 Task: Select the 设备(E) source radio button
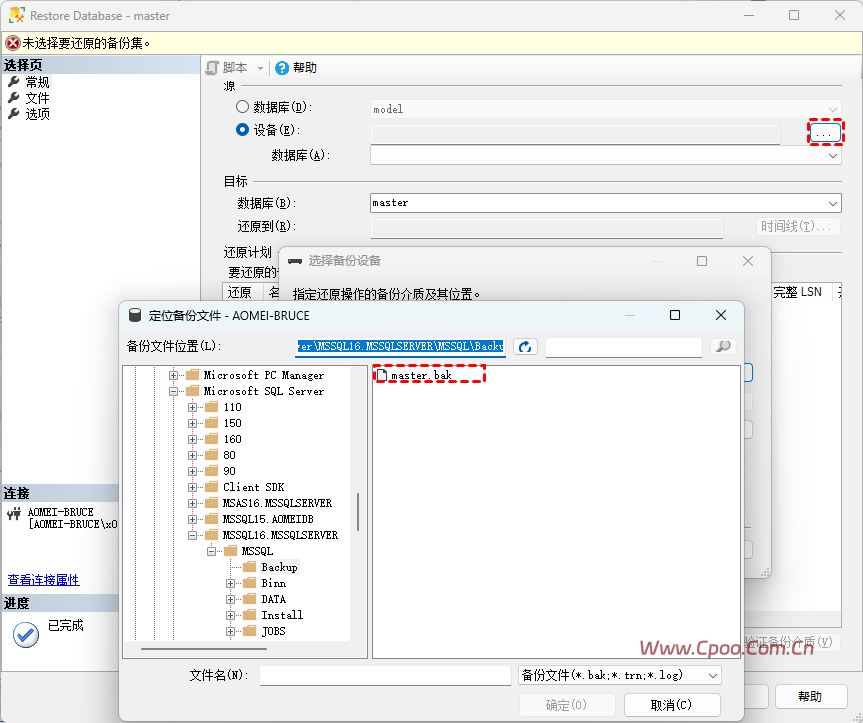tap(242, 130)
